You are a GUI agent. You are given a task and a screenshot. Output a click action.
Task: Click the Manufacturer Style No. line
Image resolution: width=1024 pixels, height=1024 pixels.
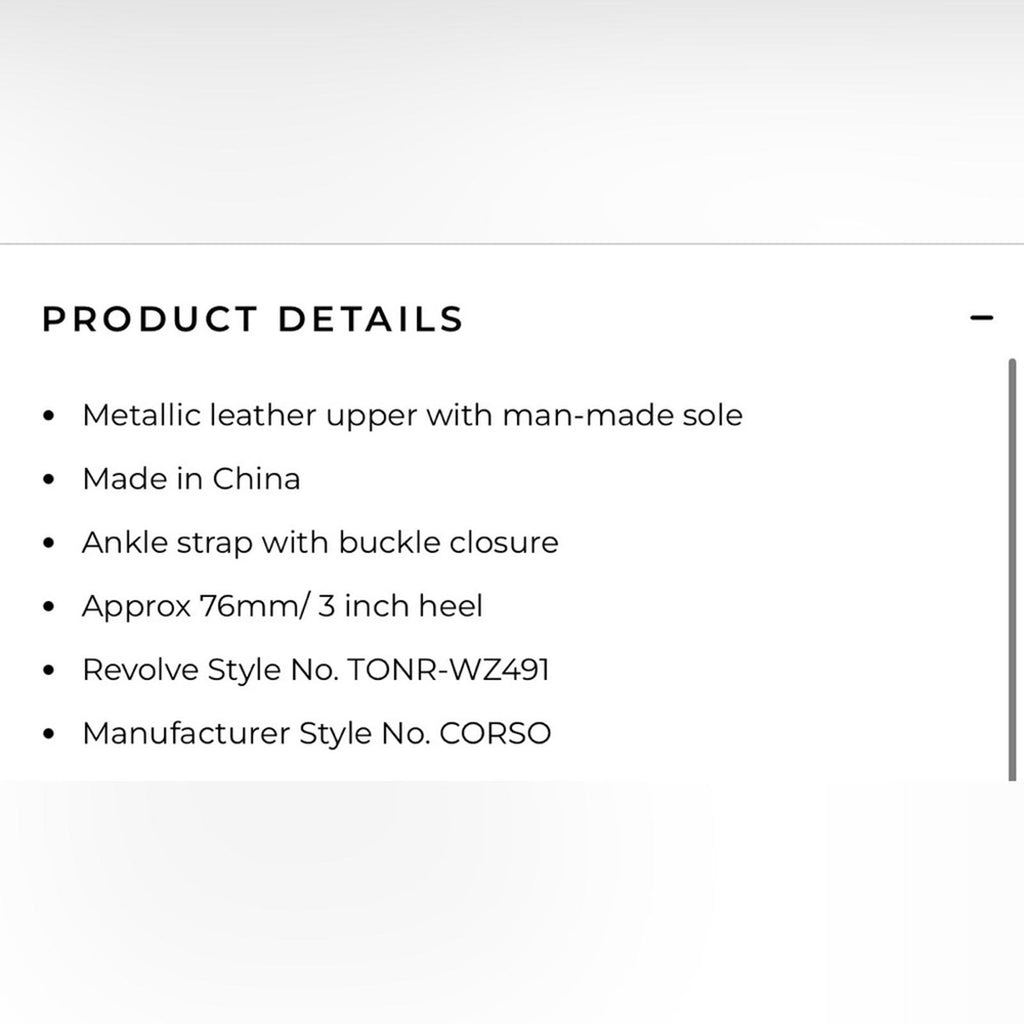(317, 732)
